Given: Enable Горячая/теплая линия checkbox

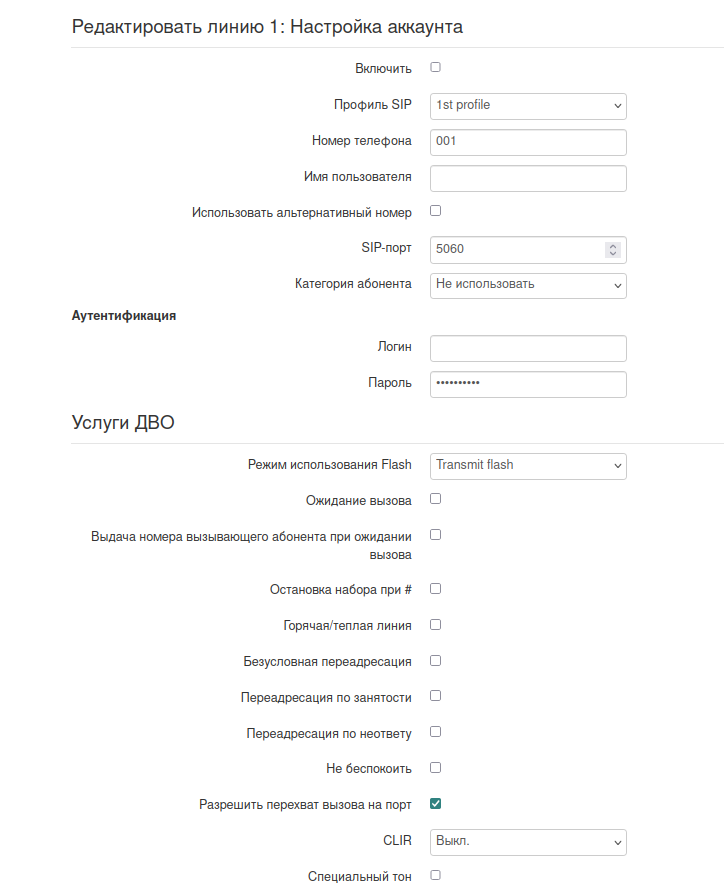Looking at the screenshot, I should pos(435,625).
